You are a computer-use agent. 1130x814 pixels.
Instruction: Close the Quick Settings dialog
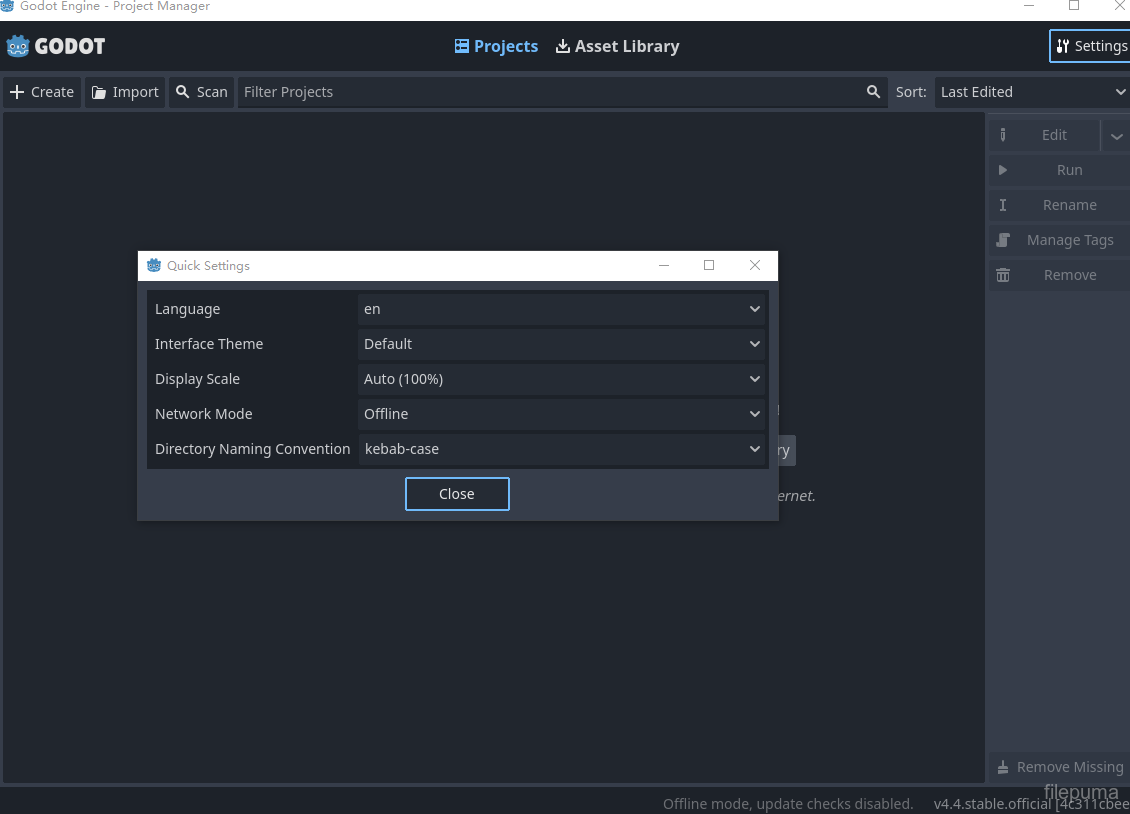[457, 493]
